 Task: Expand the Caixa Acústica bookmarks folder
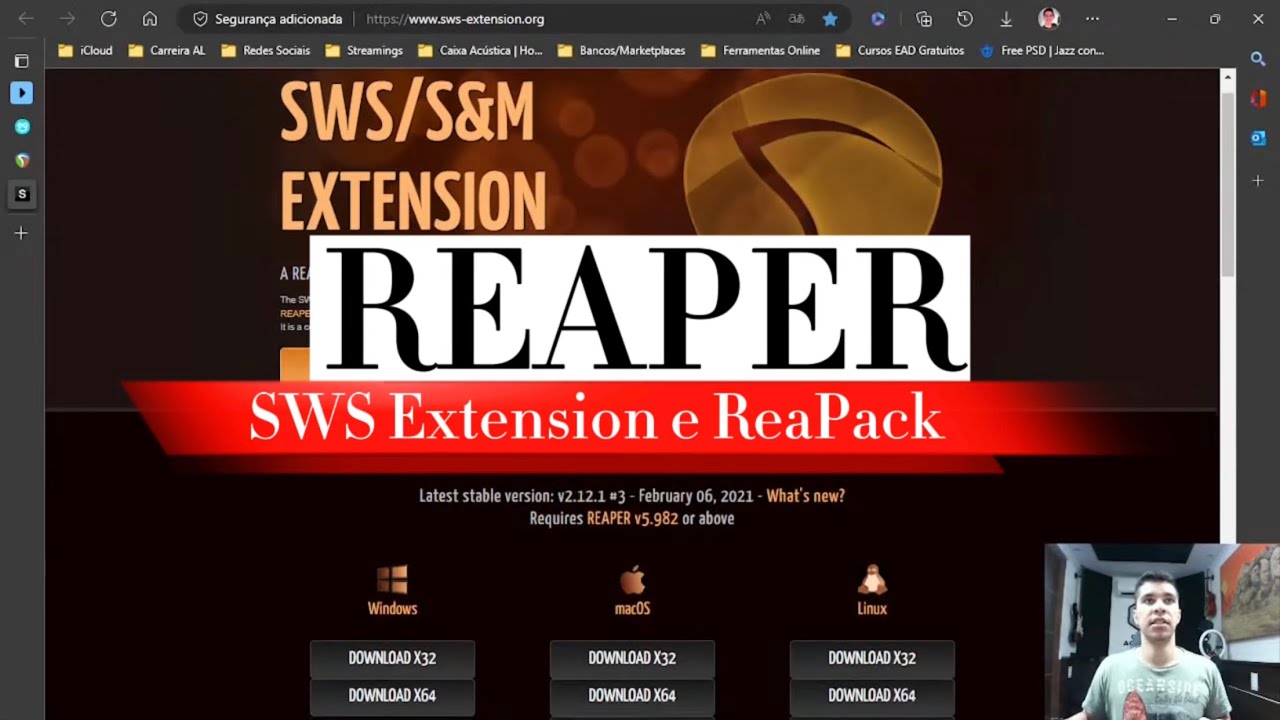(480, 50)
